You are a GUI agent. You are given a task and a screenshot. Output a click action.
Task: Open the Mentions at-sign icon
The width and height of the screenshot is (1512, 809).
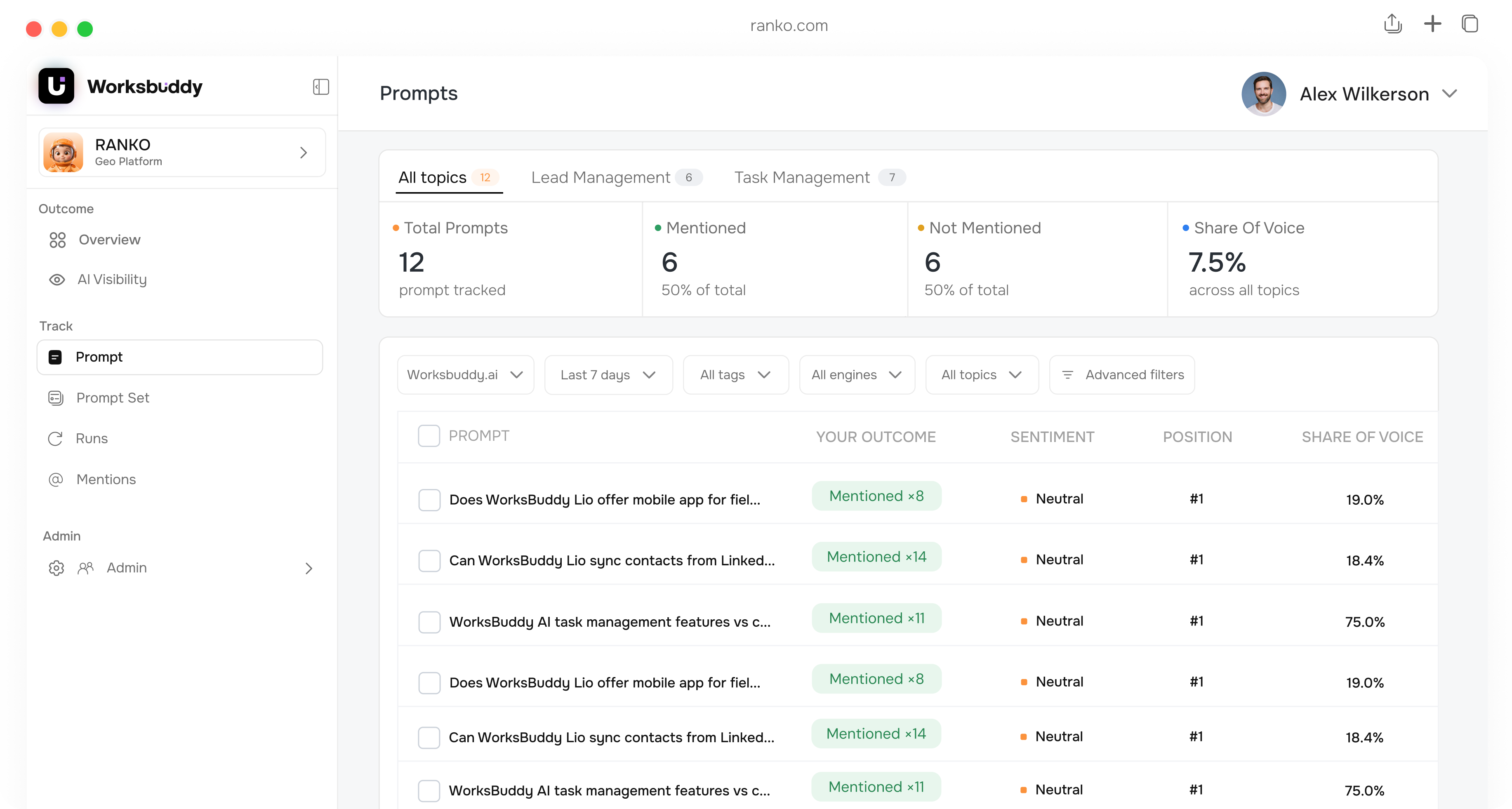pos(56,479)
